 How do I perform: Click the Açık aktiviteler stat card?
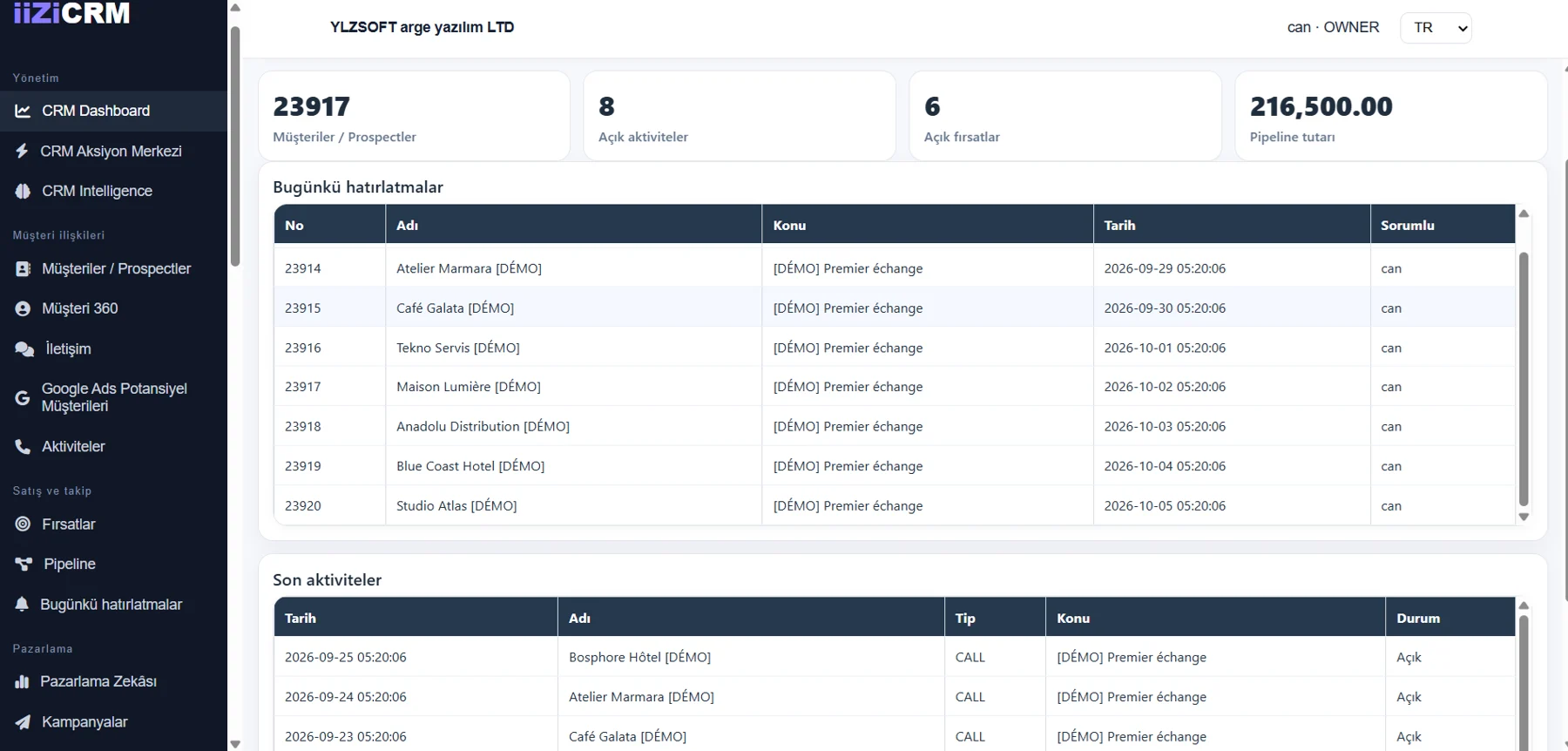coord(740,116)
